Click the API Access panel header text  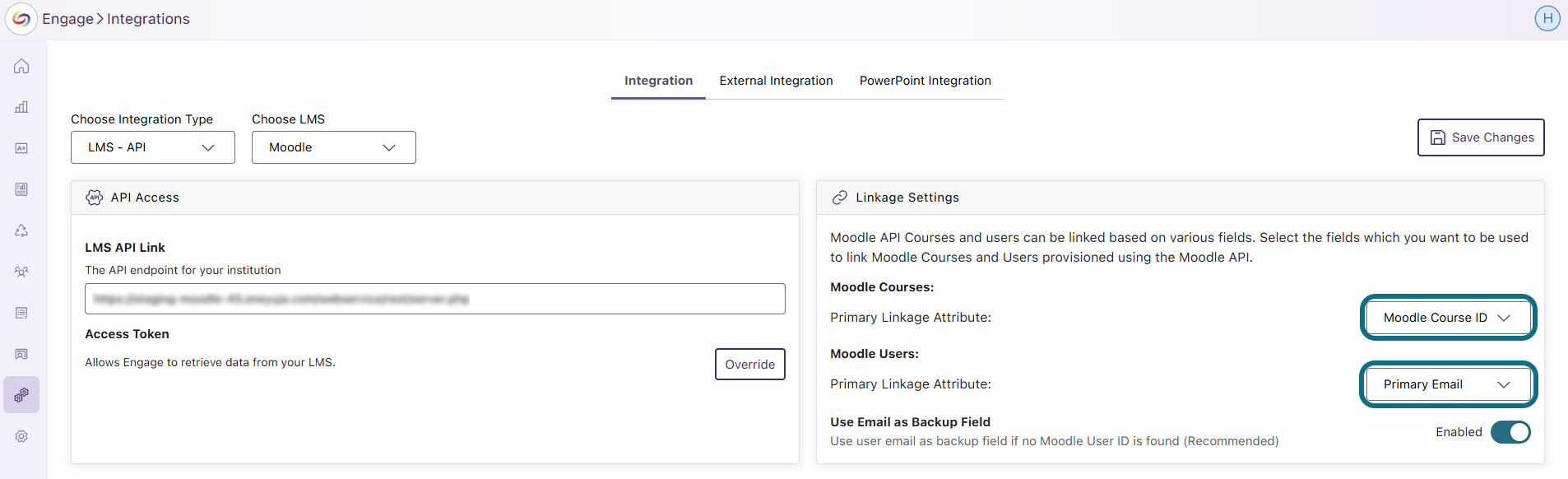click(145, 198)
